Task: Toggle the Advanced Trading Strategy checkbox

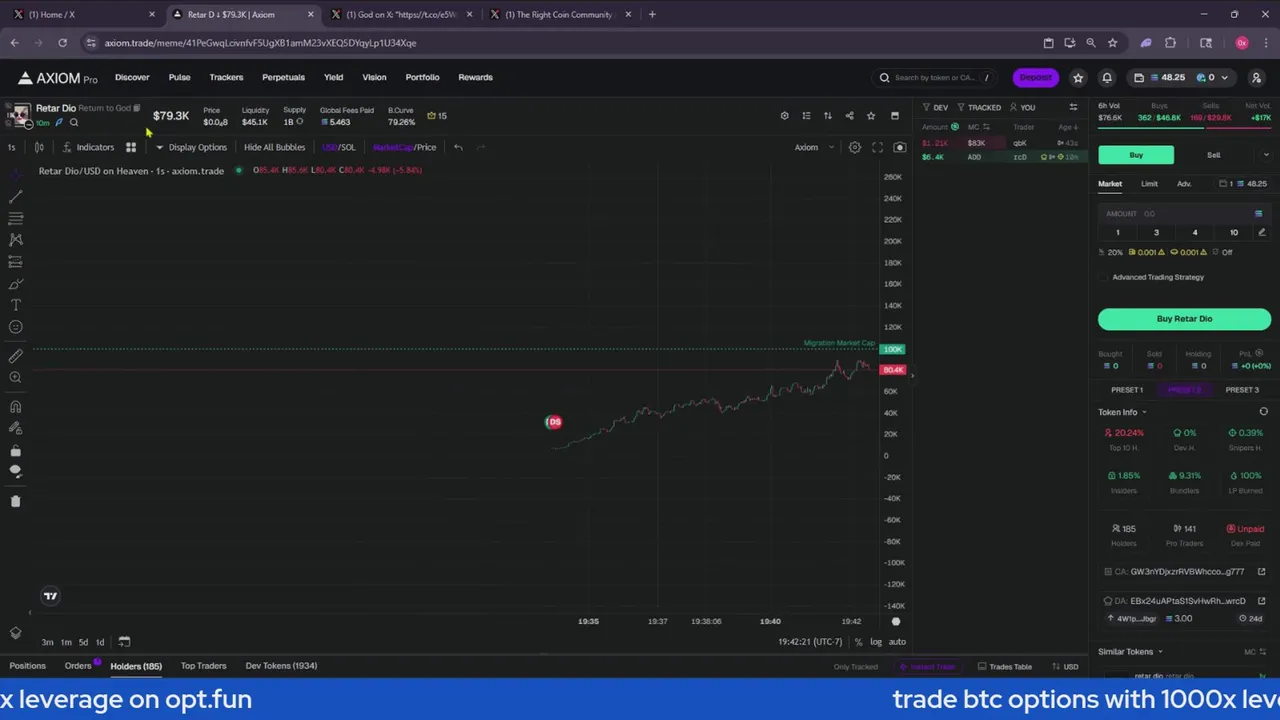Action: (1104, 278)
